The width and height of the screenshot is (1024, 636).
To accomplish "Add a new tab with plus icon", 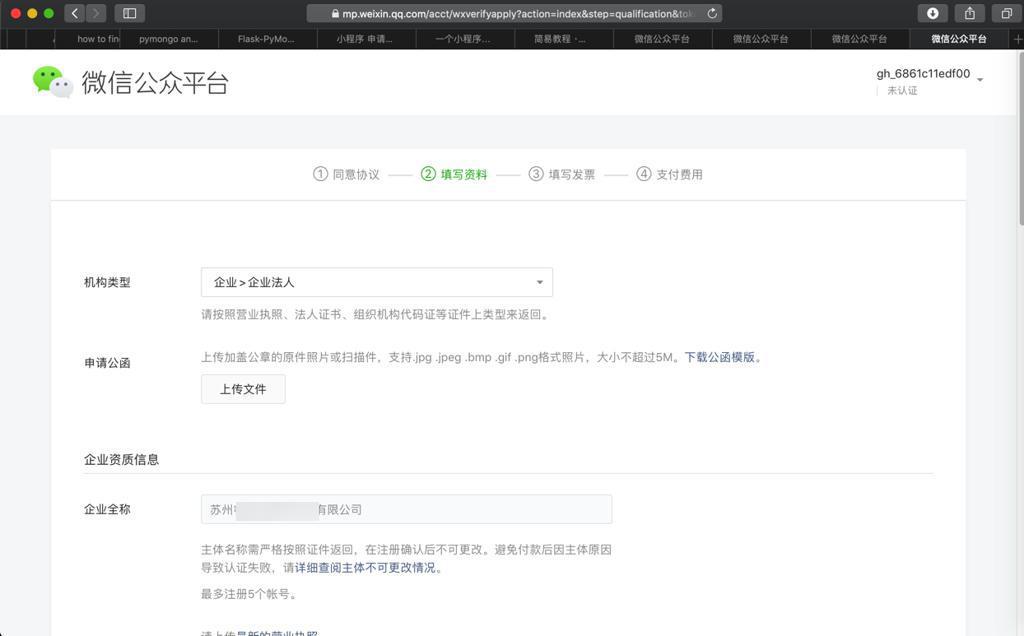I will [x=1017, y=39].
